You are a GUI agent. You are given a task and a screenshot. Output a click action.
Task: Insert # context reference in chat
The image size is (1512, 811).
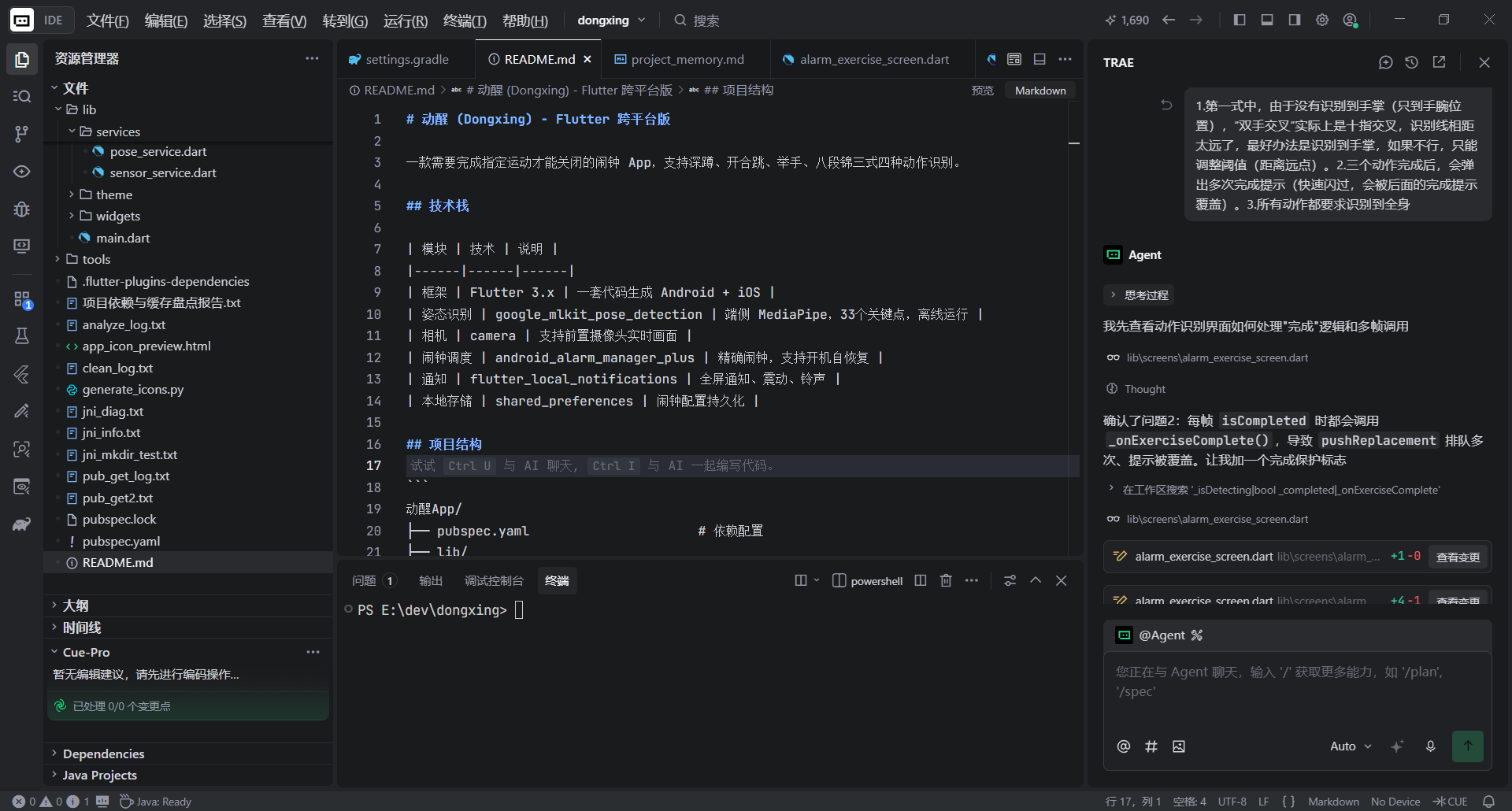coord(1151,746)
